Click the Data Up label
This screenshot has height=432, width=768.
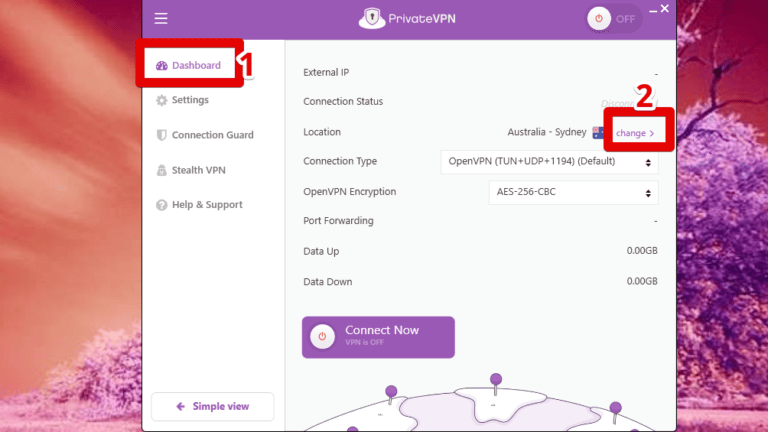pos(321,251)
